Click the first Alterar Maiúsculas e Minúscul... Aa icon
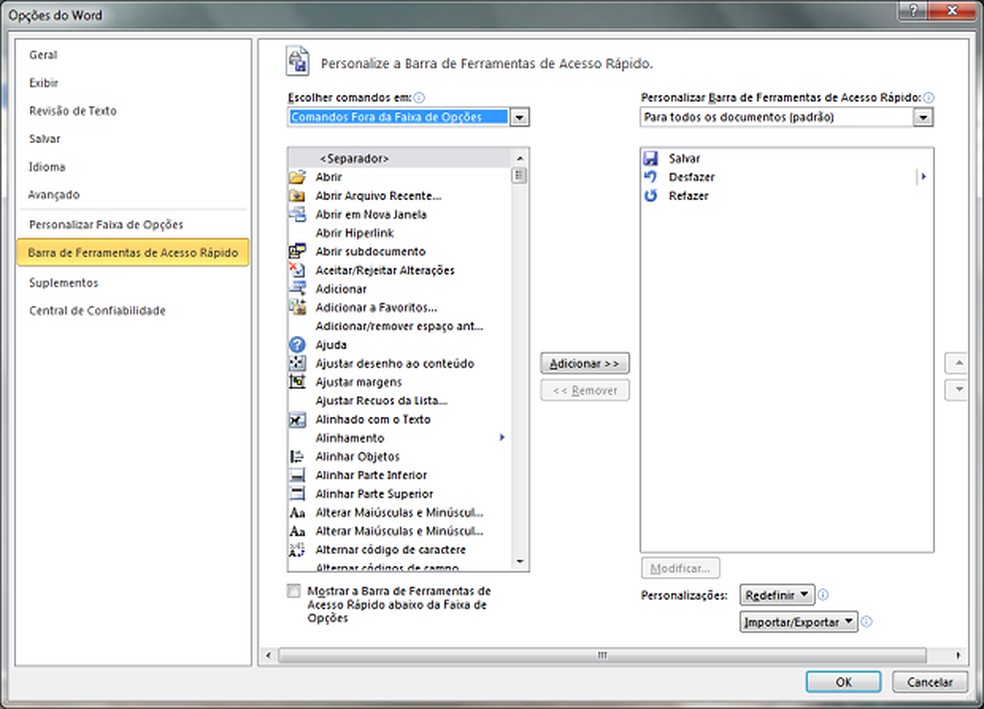Image resolution: width=984 pixels, height=709 pixels. pos(297,513)
